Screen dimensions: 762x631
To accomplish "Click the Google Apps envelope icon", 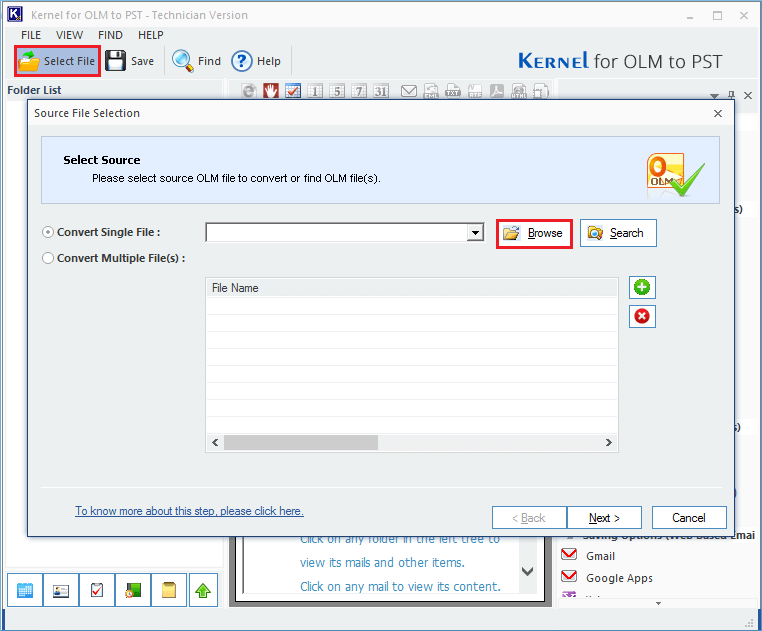I will point(569,576).
